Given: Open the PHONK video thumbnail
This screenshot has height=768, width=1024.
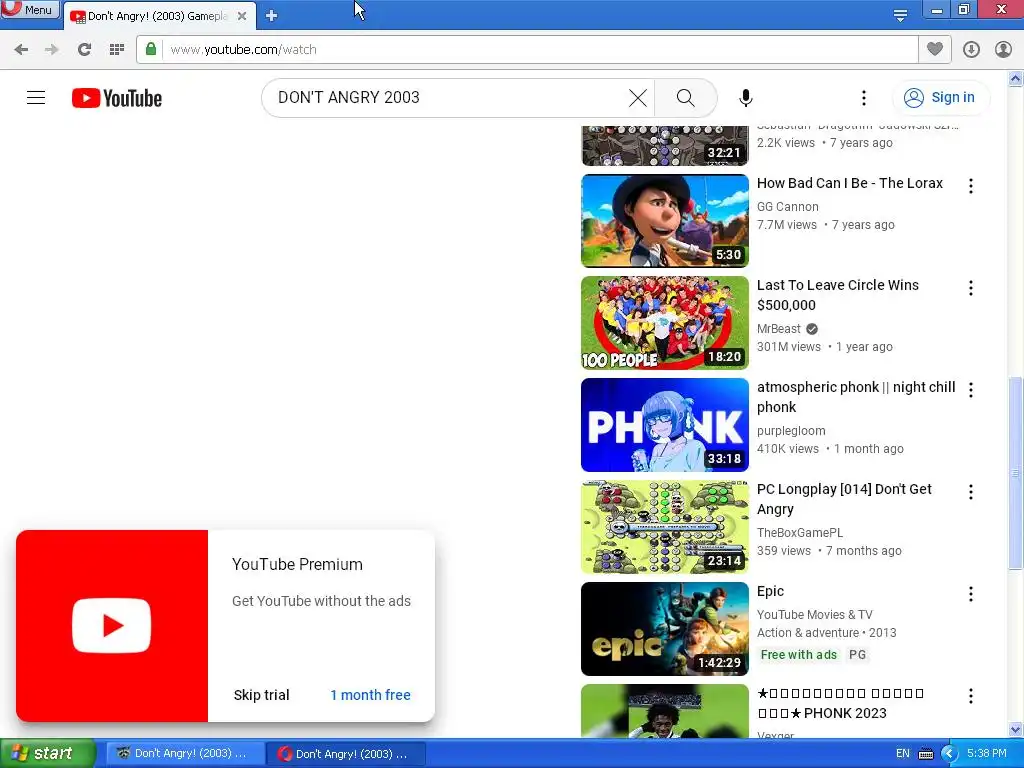Looking at the screenshot, I should (665, 424).
